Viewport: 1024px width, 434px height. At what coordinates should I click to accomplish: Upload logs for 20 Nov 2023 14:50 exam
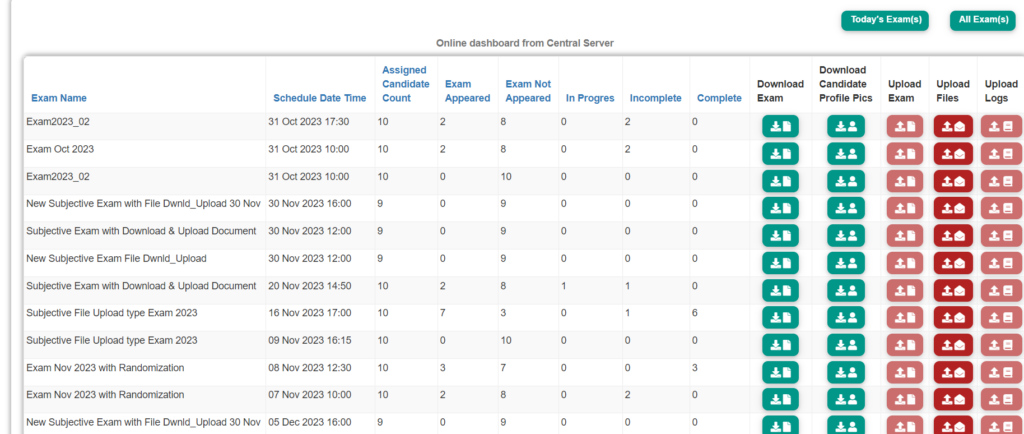(x=1000, y=290)
